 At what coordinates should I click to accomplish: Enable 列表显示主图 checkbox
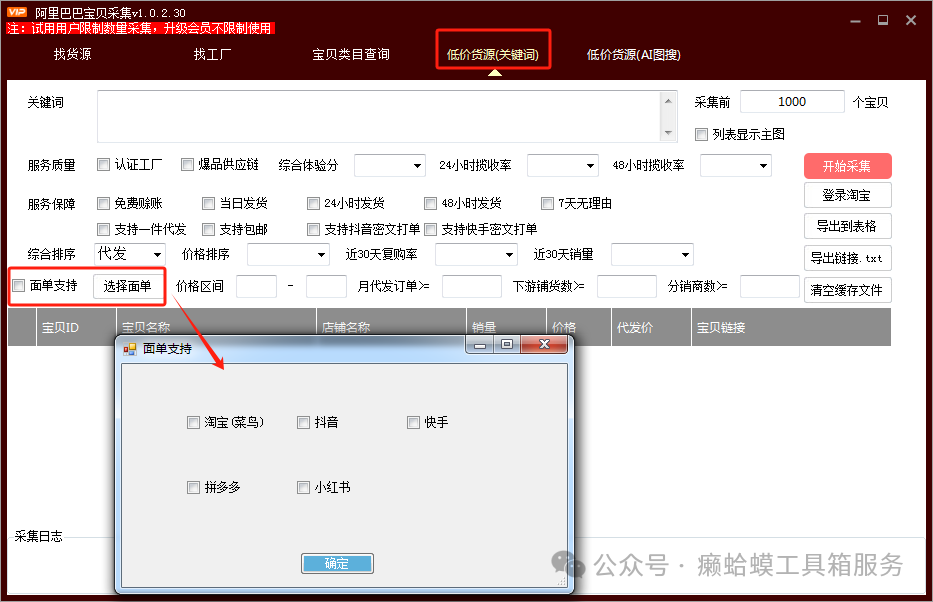pyautogui.click(x=702, y=134)
